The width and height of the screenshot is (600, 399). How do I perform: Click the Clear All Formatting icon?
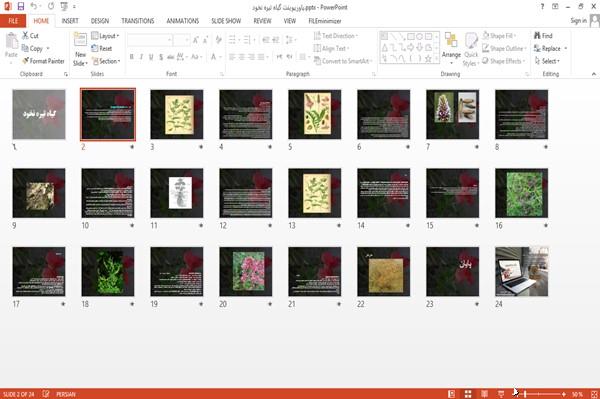pos(218,39)
